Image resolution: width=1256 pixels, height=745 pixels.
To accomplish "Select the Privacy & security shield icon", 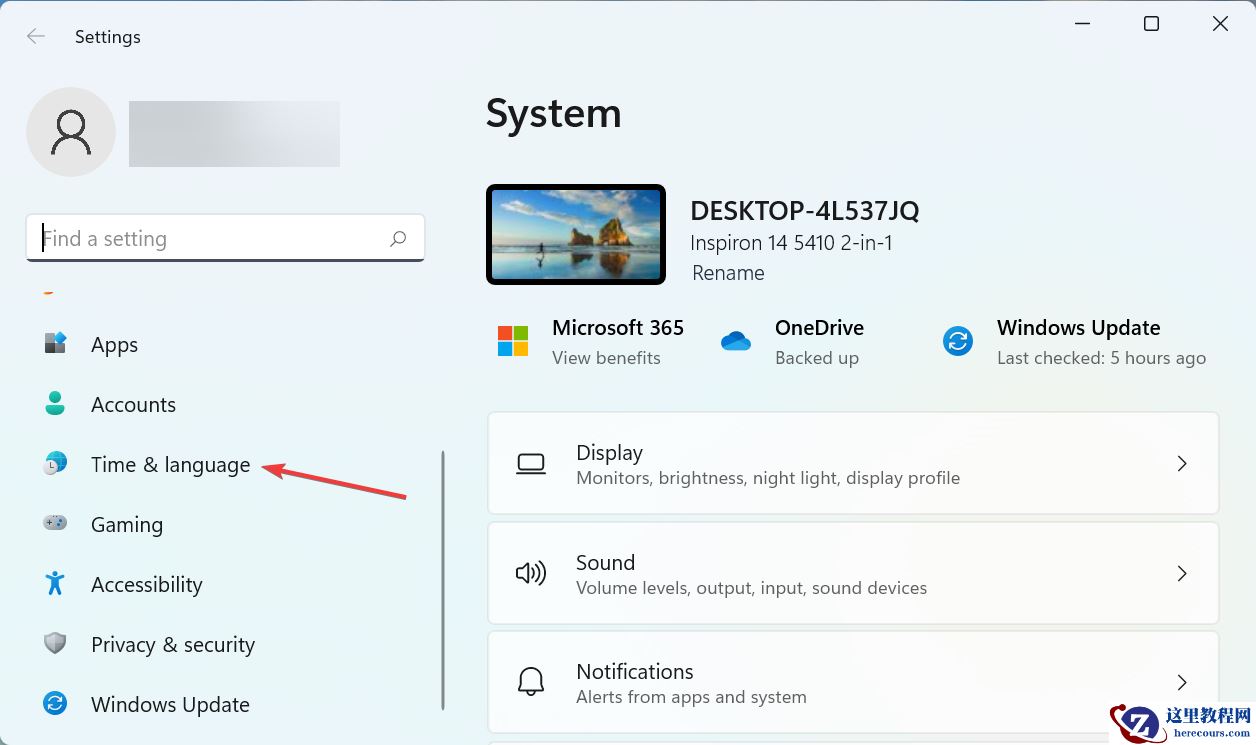I will click(54, 644).
